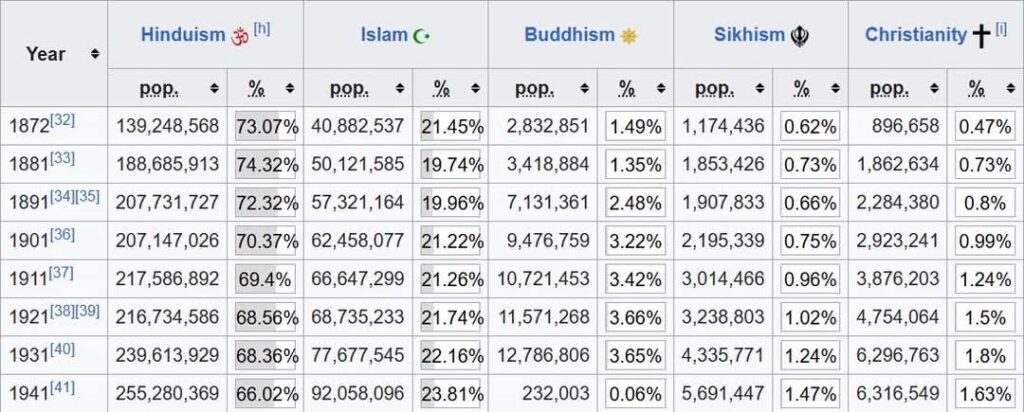1024x412 pixels.
Task: Click the 73.07% Hinduism bar cell
Action: point(265,127)
